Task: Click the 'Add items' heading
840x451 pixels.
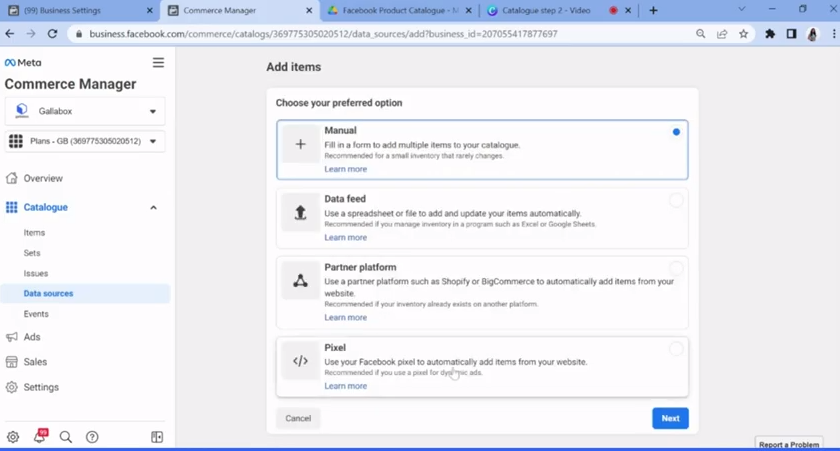Action: pos(294,67)
